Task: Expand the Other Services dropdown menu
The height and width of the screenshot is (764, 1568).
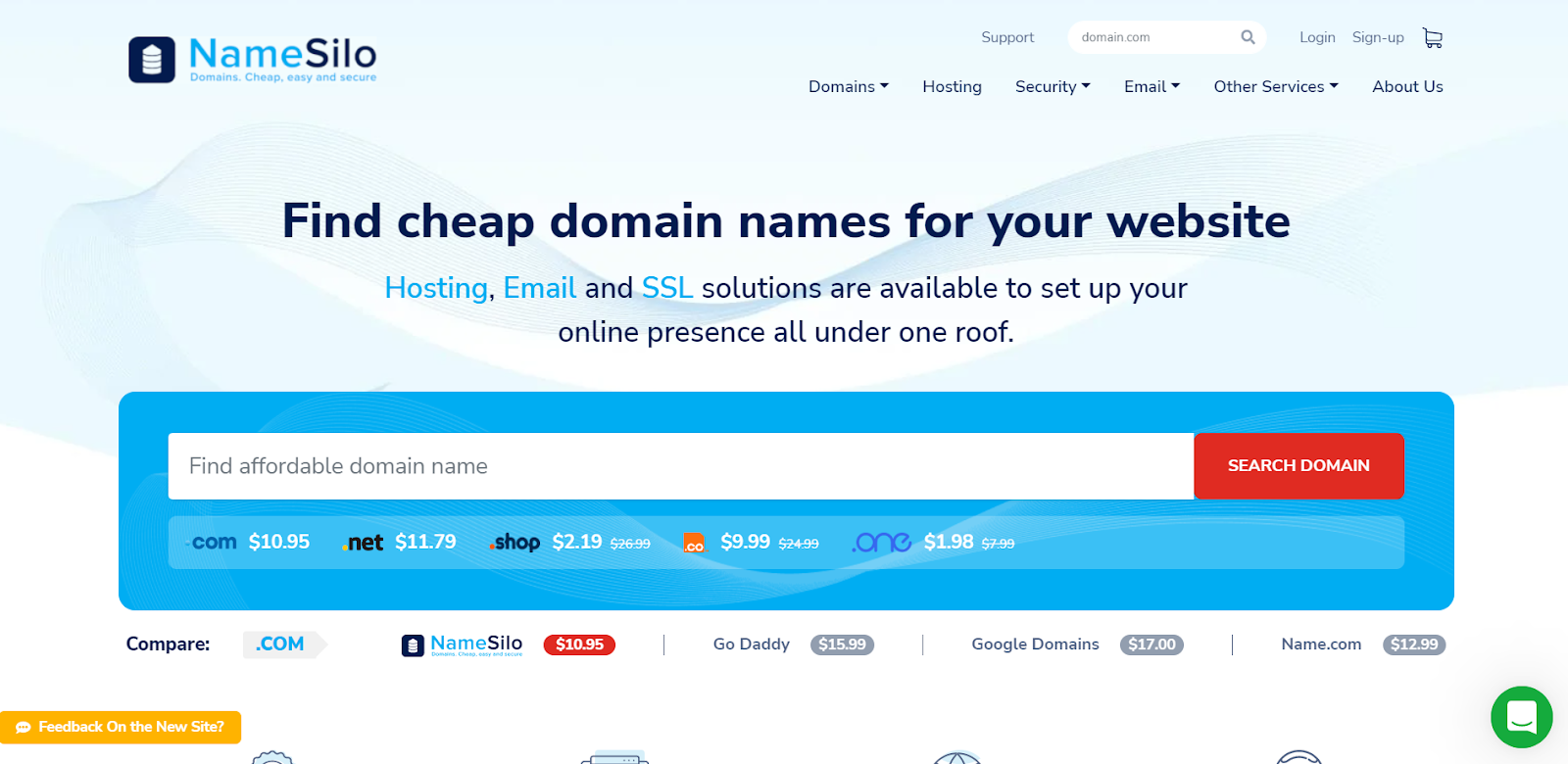Action: [1276, 86]
